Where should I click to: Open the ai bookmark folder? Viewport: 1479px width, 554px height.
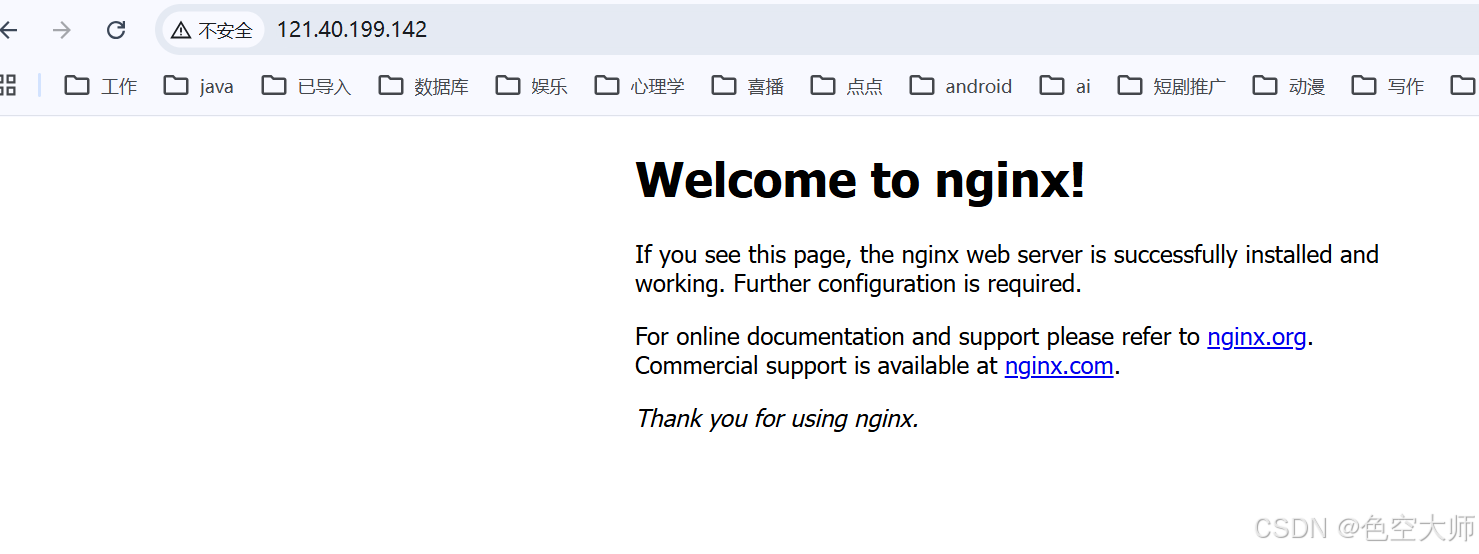click(x=1064, y=86)
